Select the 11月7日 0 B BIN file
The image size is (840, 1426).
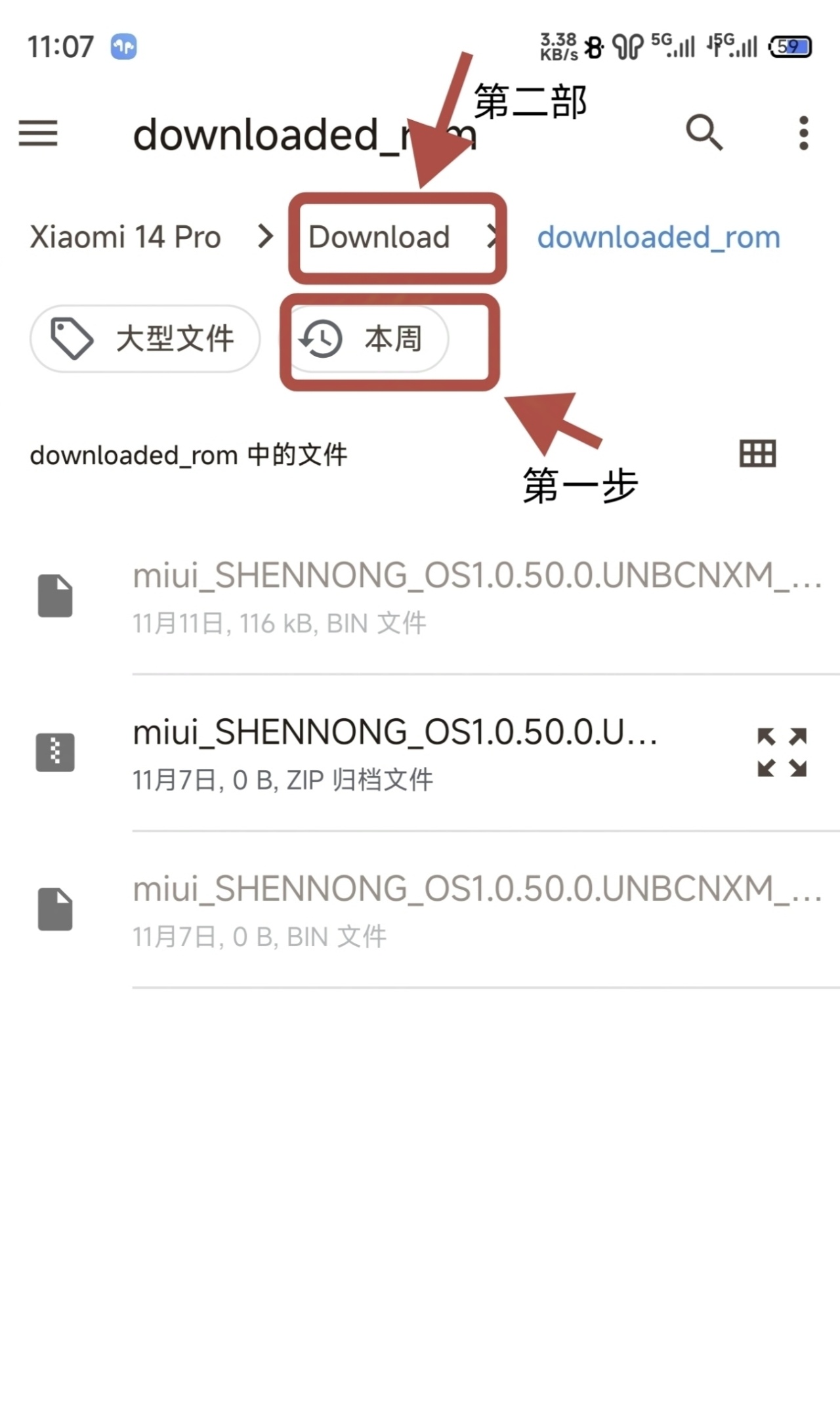pyautogui.click(x=420, y=909)
